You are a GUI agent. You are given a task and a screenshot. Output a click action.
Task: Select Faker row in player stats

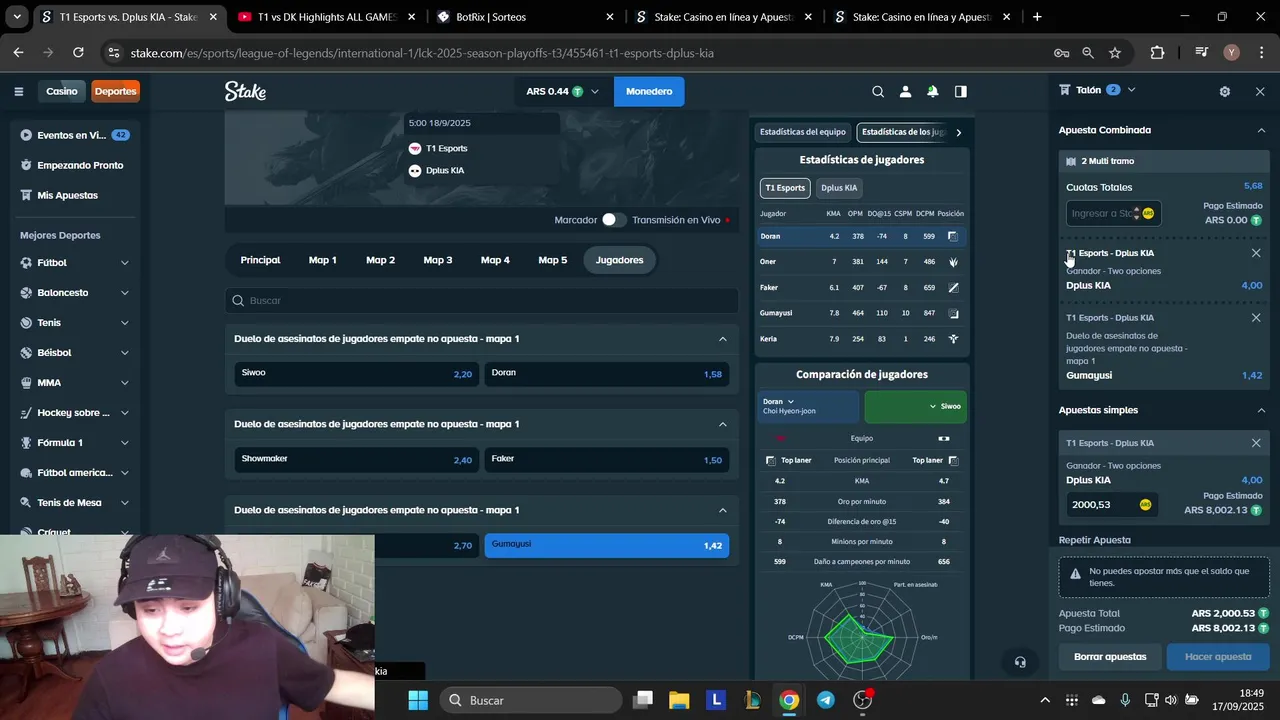tap(862, 288)
